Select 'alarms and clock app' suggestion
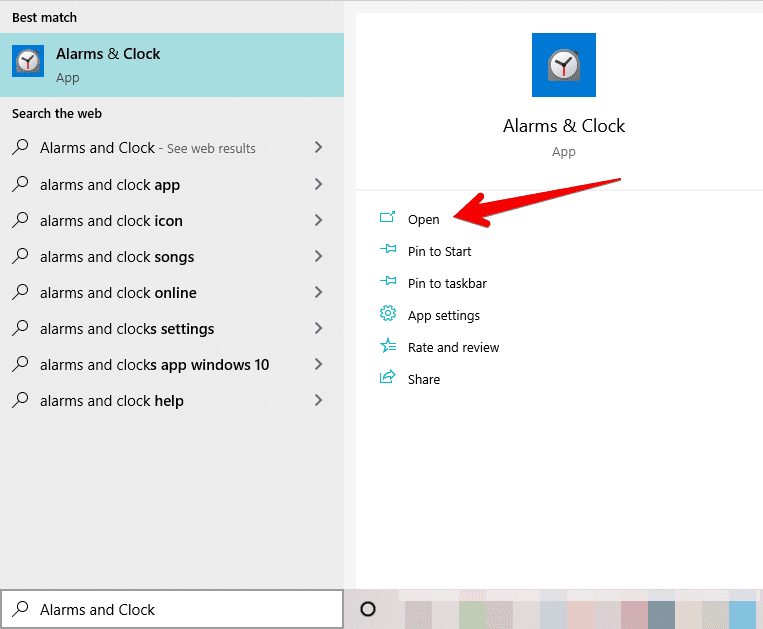This screenshot has width=763, height=629. [x=172, y=184]
